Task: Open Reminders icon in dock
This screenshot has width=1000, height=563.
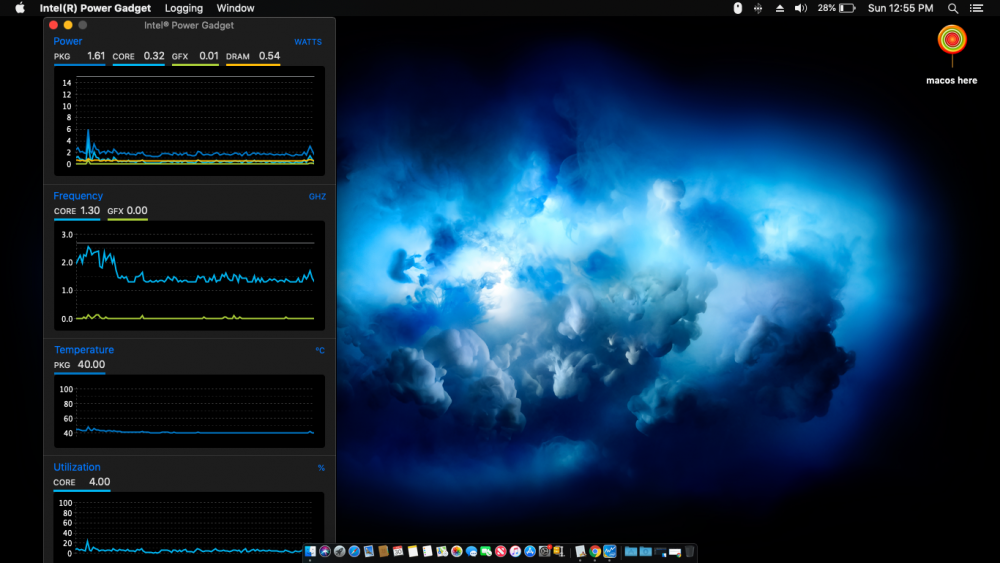Action: point(427,552)
